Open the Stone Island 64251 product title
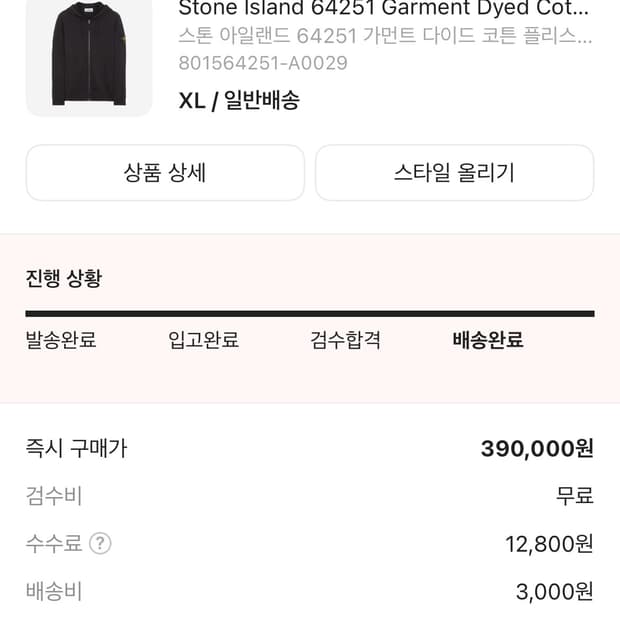The height and width of the screenshot is (620, 620). click(383, 9)
